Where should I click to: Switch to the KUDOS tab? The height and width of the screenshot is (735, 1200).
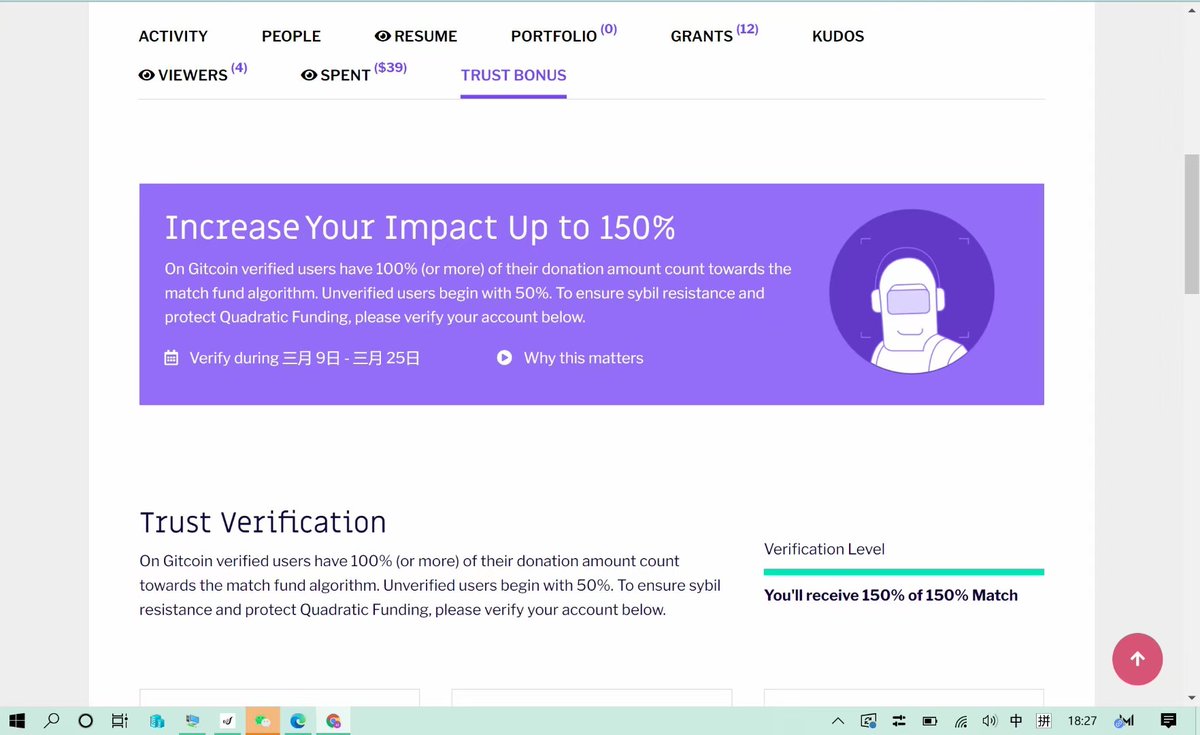838,36
